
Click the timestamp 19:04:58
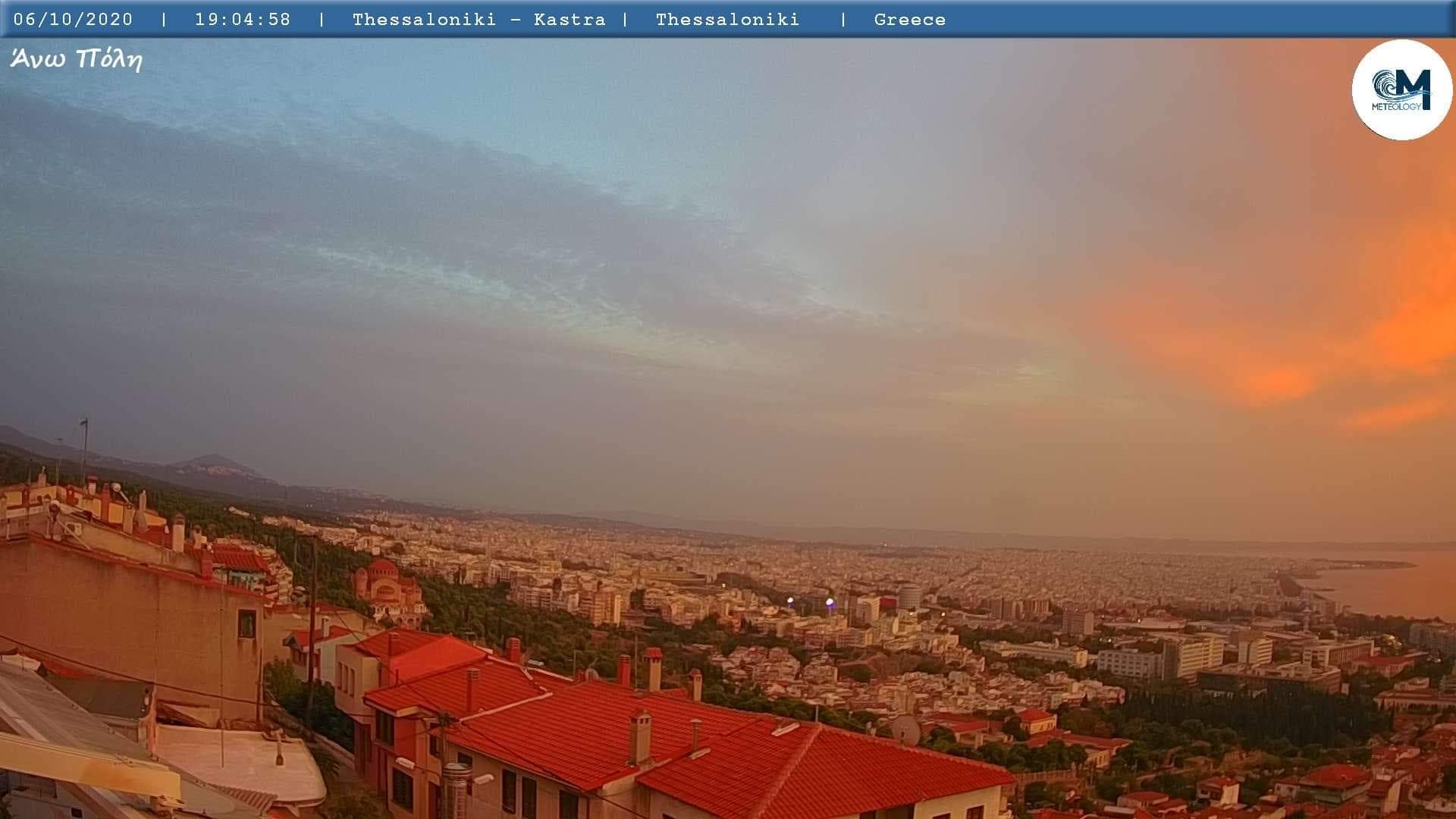(243, 20)
